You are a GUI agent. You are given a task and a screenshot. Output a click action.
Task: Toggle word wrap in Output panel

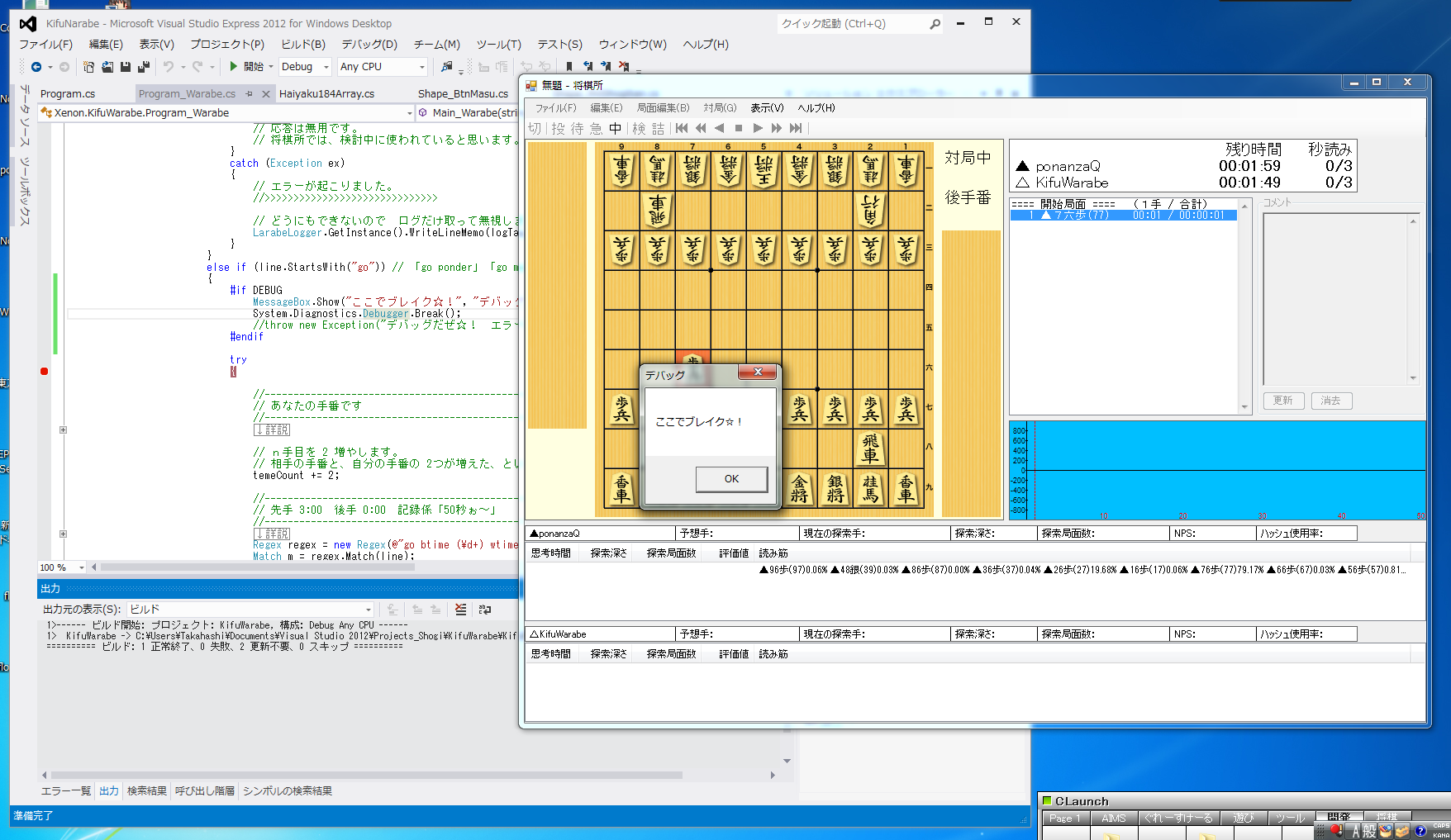pos(485,610)
